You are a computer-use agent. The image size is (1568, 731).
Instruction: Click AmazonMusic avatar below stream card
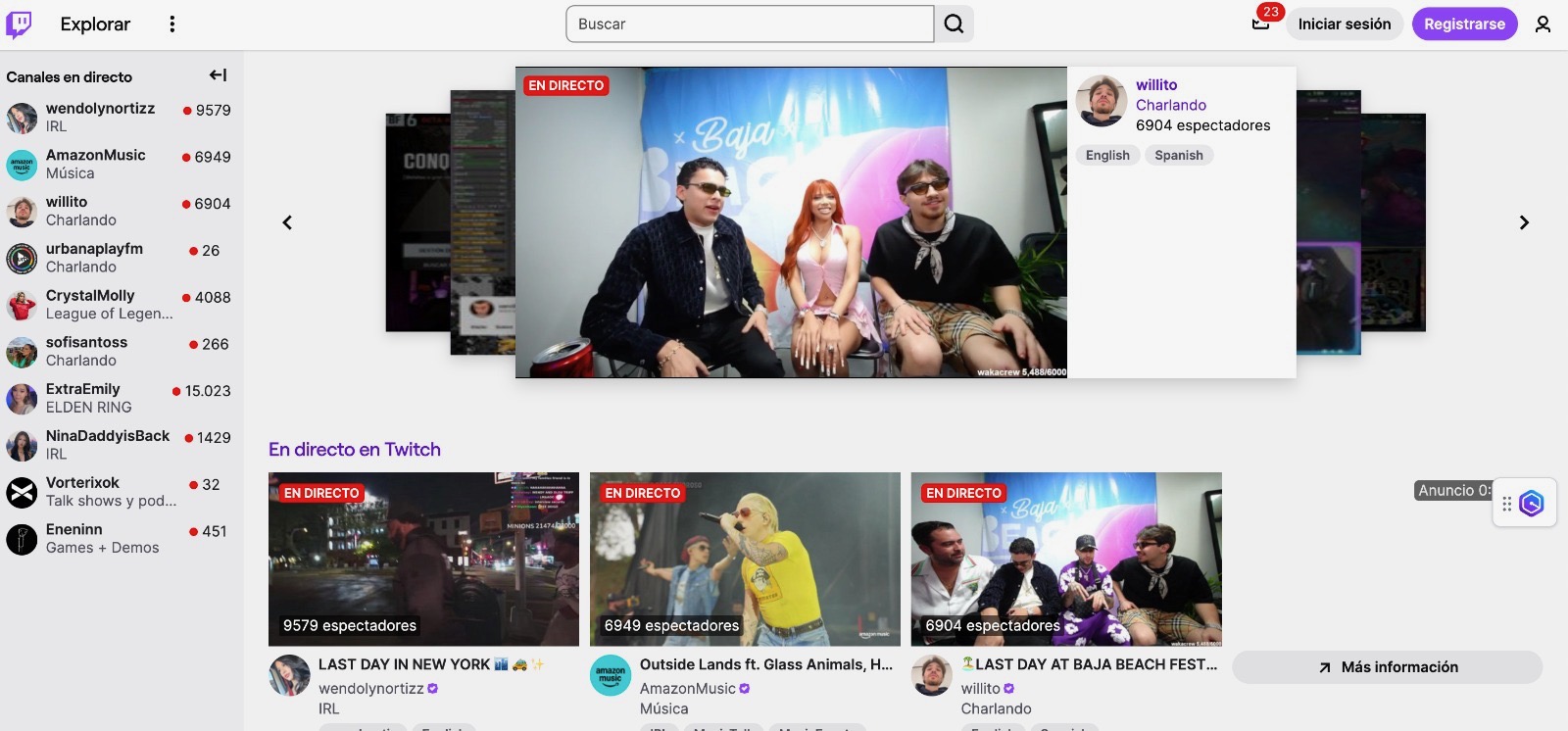click(x=611, y=675)
